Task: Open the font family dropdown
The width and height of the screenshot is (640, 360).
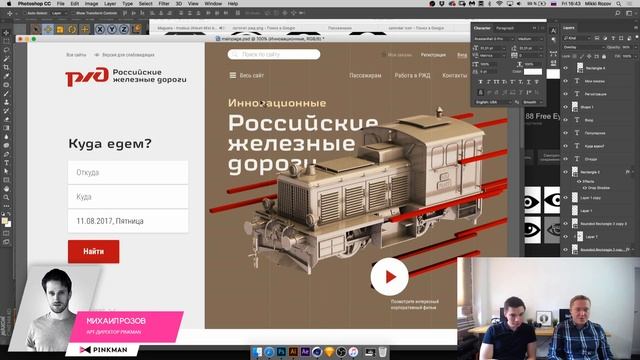Action: coord(494,39)
